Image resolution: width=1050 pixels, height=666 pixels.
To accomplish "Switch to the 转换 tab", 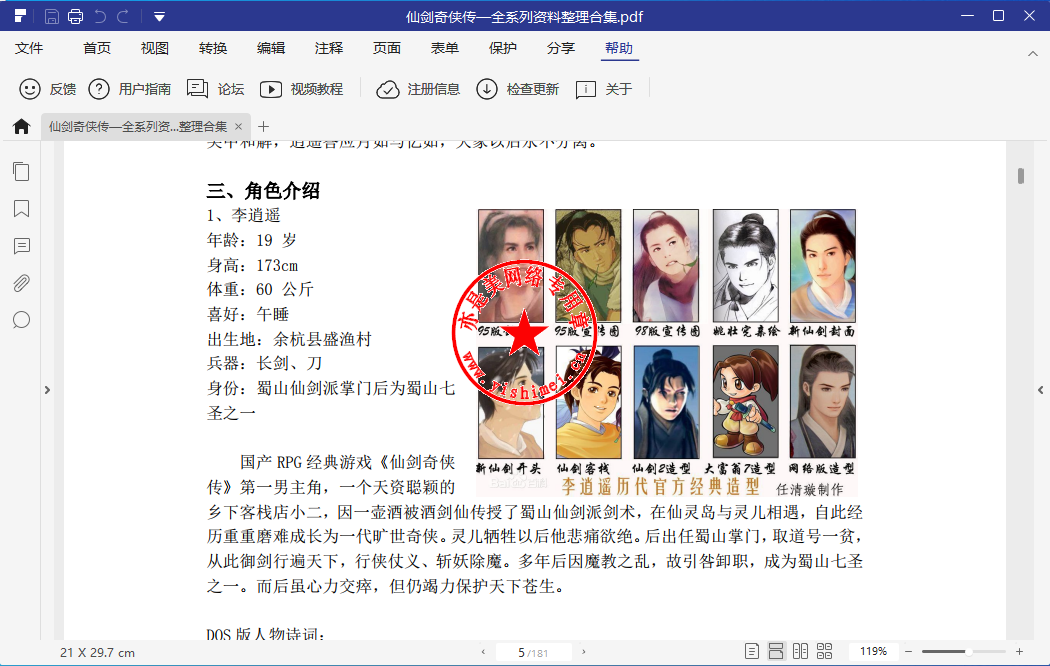I will [x=213, y=48].
